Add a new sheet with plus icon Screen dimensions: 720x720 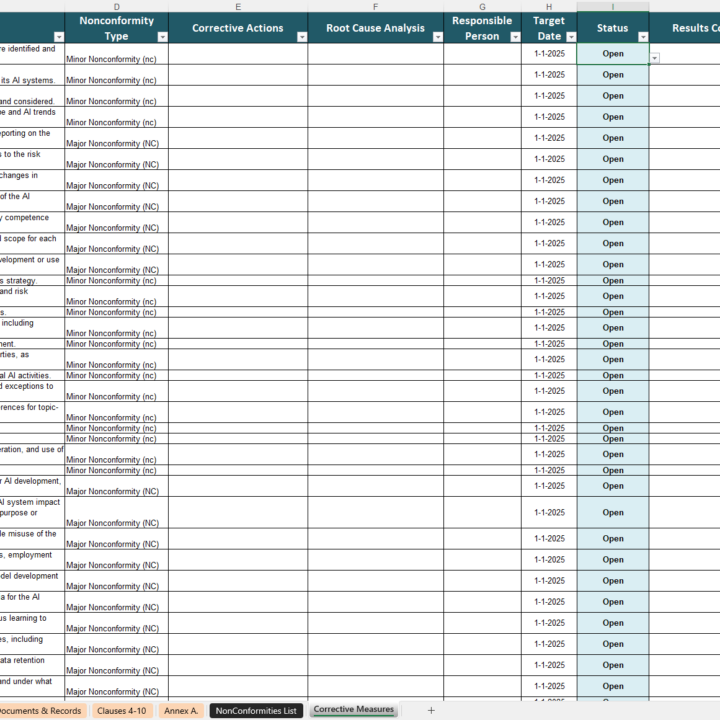pos(431,710)
